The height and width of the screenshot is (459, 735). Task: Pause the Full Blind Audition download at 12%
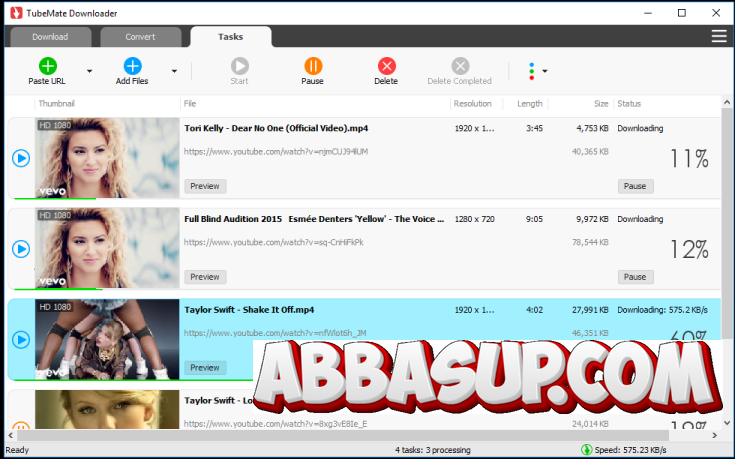[635, 277]
